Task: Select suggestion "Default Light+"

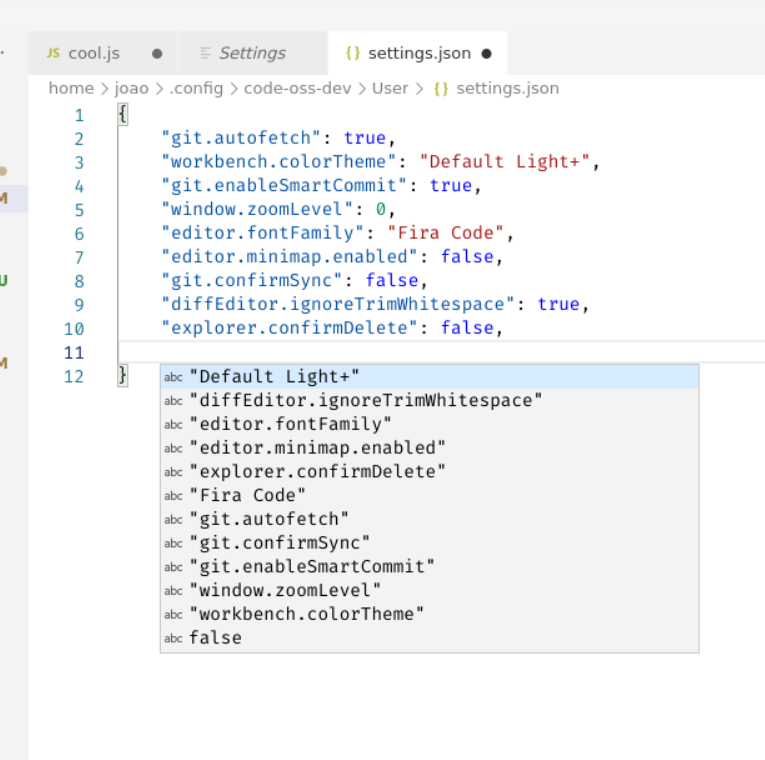Action: coord(429,377)
